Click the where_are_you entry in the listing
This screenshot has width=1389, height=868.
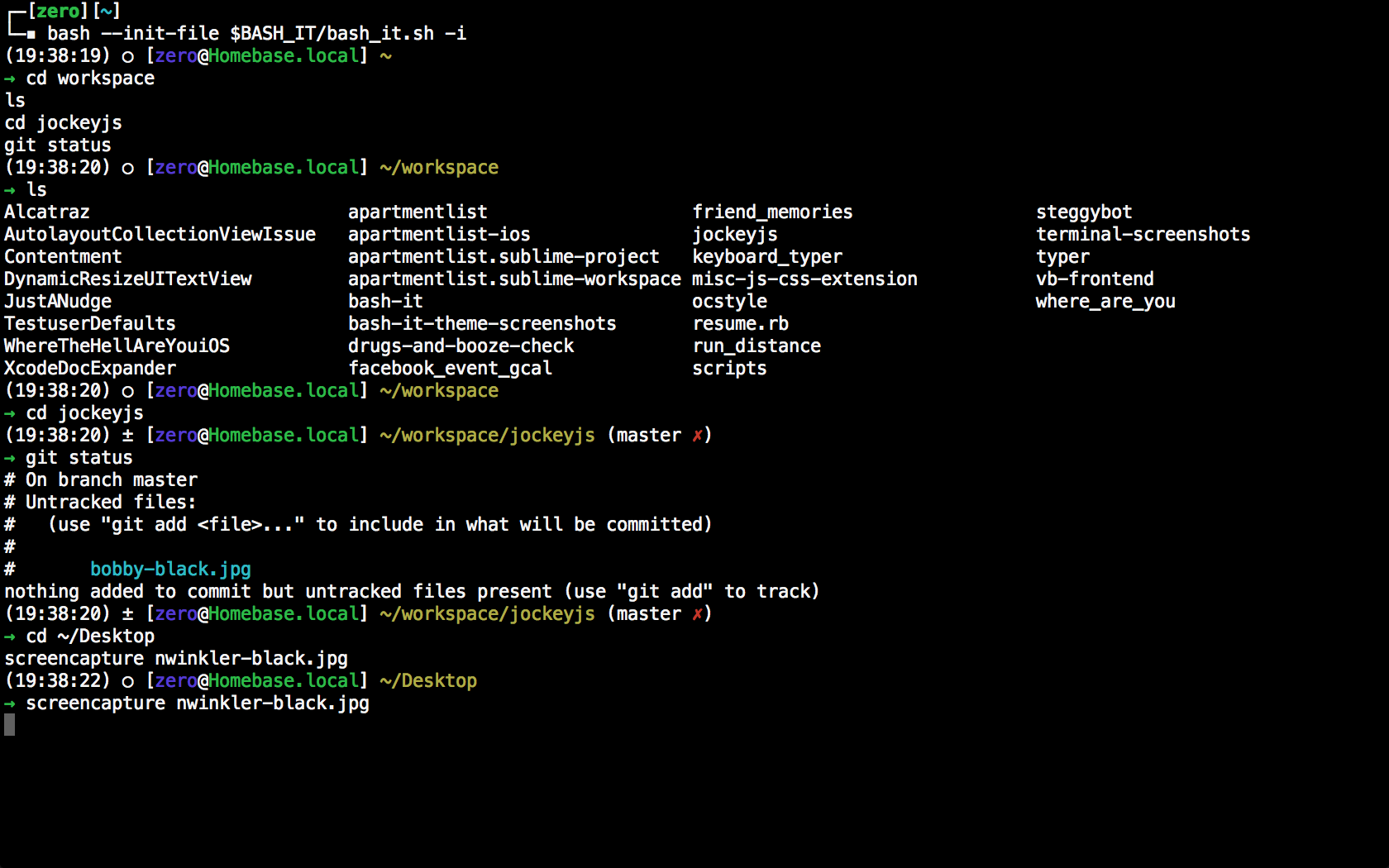[1105, 302]
